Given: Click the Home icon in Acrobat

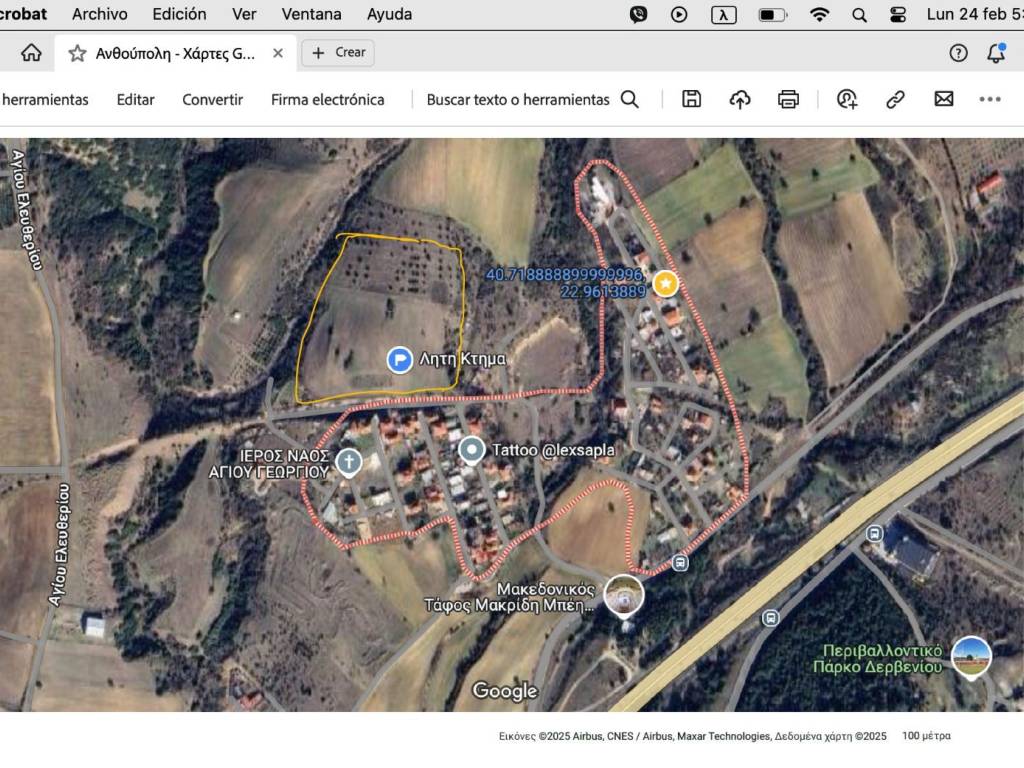Looking at the screenshot, I should click(31, 53).
